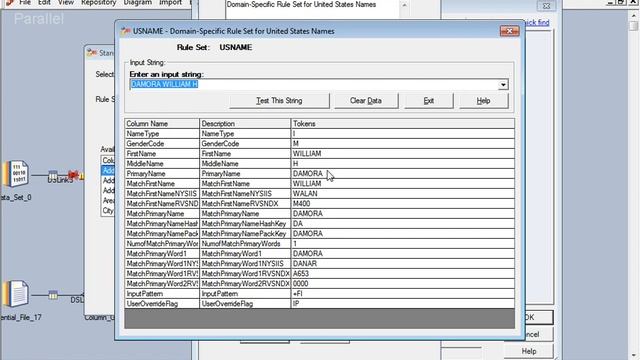Screen dimensions: 640x360
Task: Open the Import menu
Action: pyautogui.click(x=170, y=2)
